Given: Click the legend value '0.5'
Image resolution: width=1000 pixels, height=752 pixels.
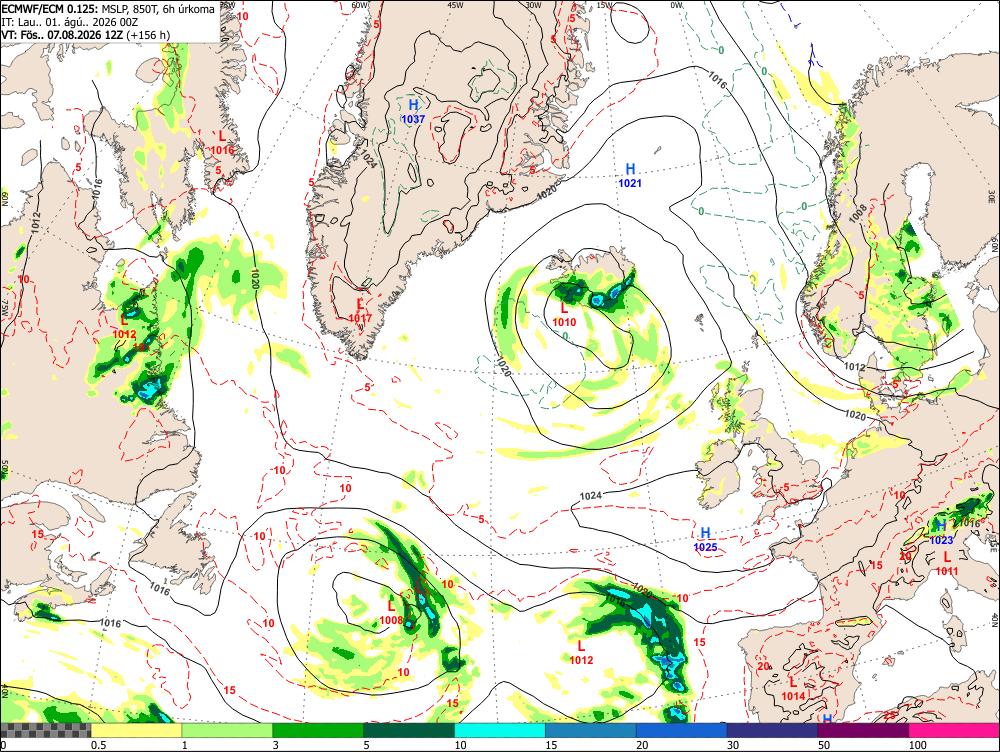Looking at the screenshot, I should click(x=98, y=745).
